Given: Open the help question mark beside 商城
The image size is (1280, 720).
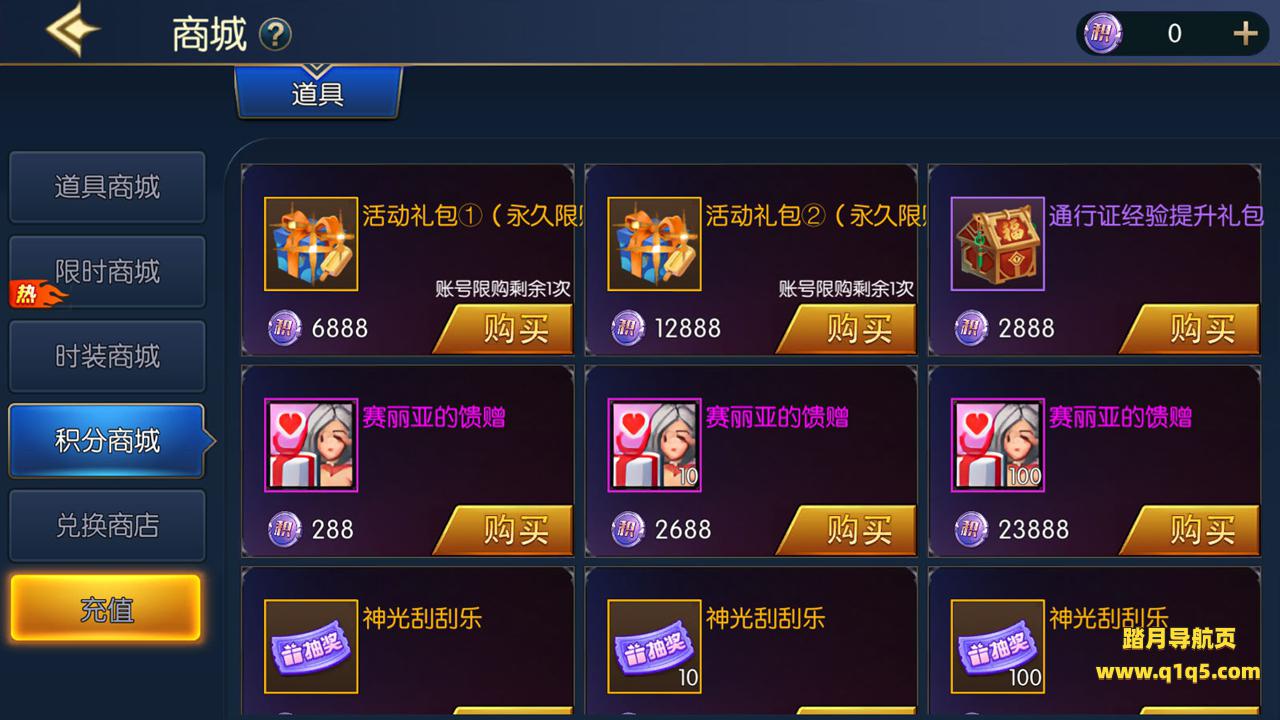Looking at the screenshot, I should click(x=275, y=36).
